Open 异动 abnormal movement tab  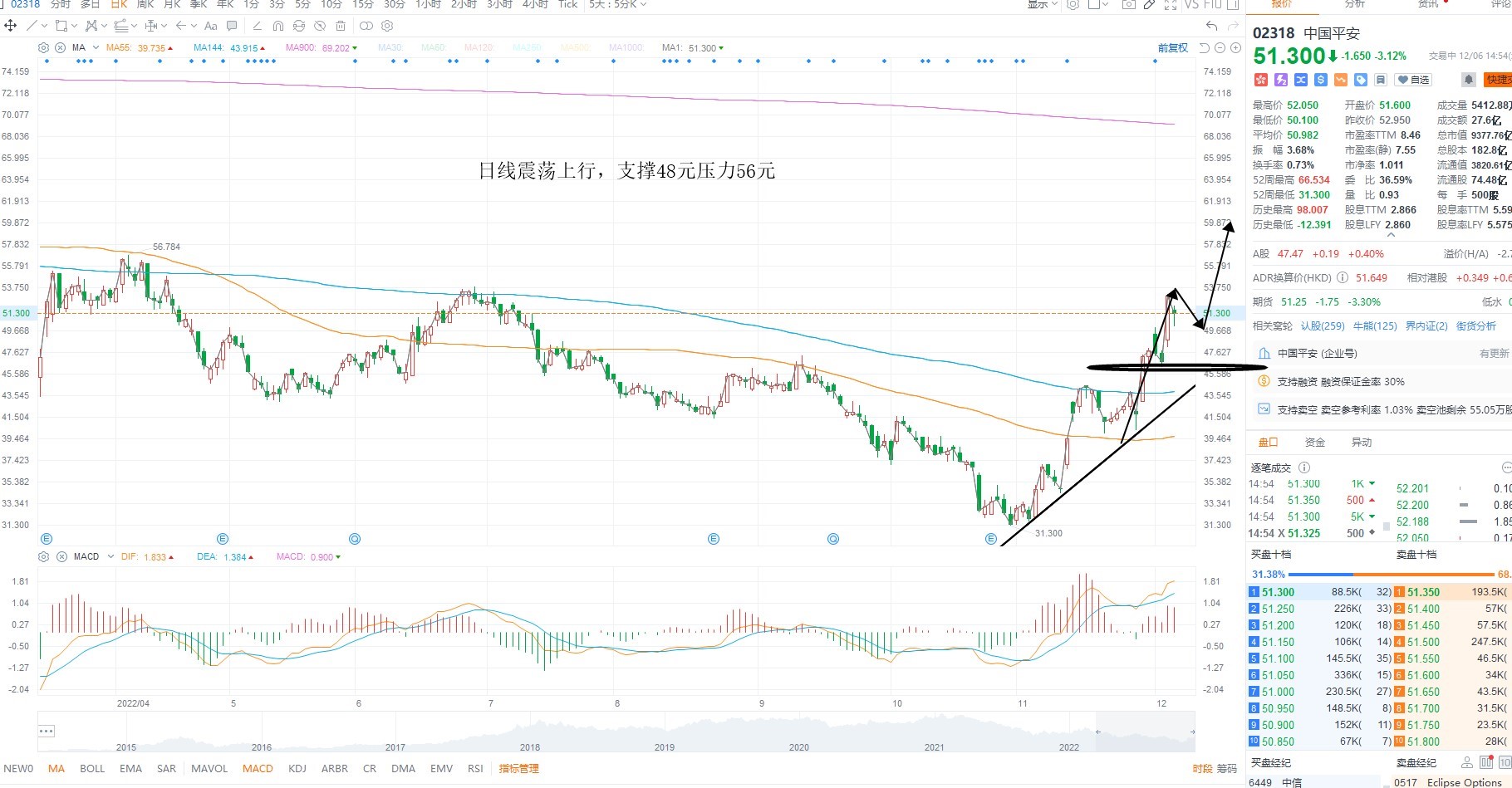coord(1362,443)
